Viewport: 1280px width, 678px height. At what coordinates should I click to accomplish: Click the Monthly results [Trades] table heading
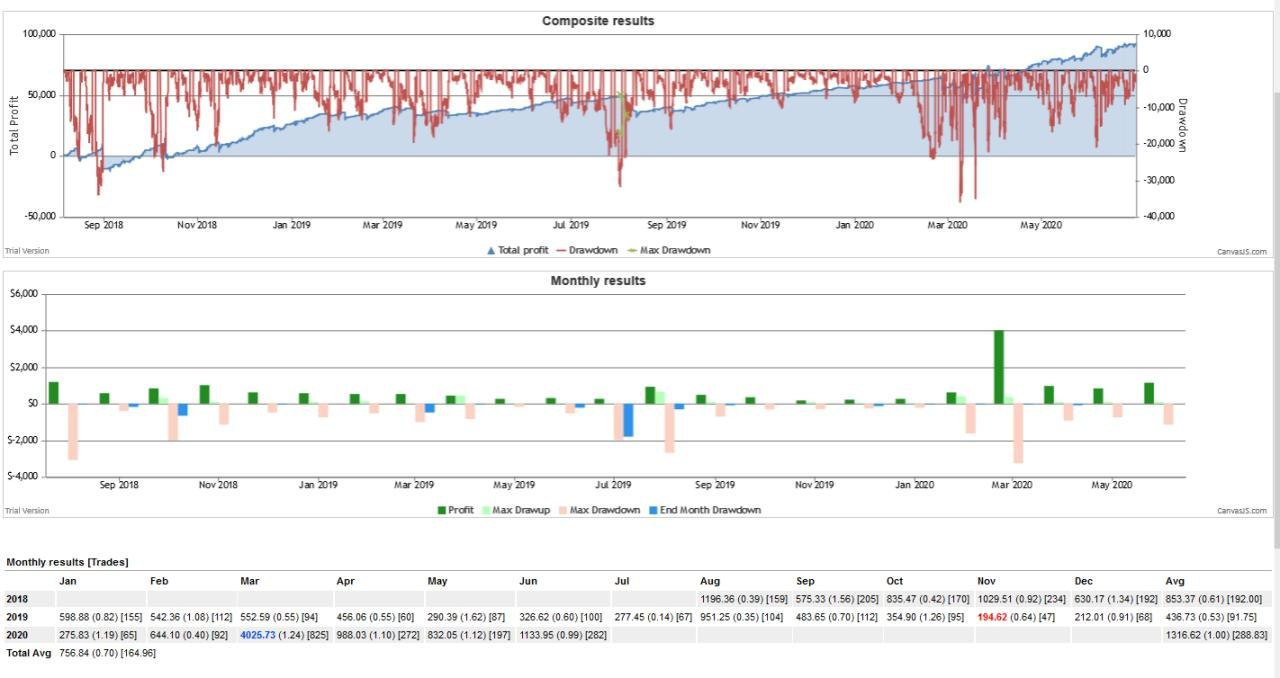[67, 562]
